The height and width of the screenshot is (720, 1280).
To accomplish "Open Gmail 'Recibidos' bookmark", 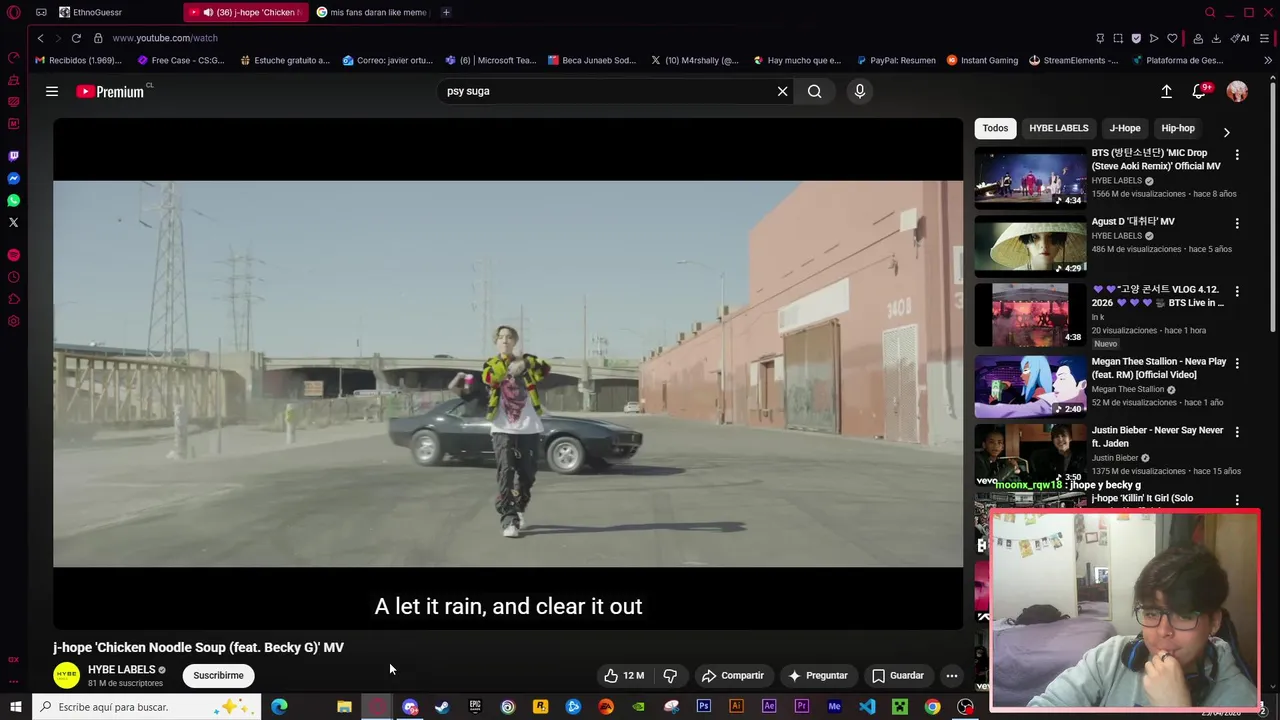I will tap(78, 60).
